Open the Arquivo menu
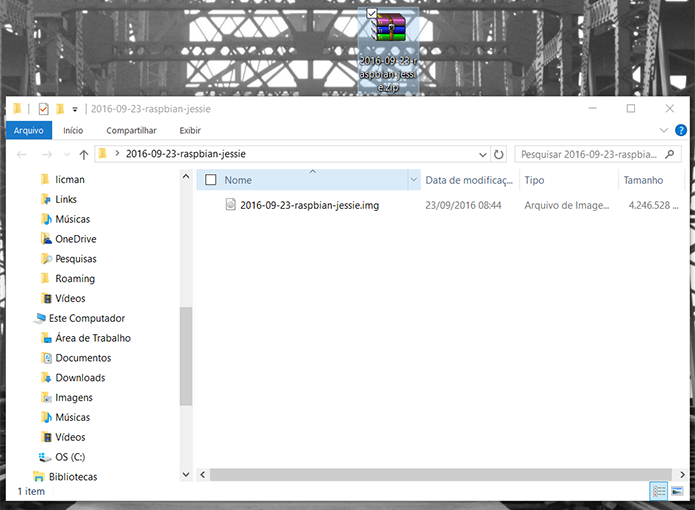 pos(29,131)
